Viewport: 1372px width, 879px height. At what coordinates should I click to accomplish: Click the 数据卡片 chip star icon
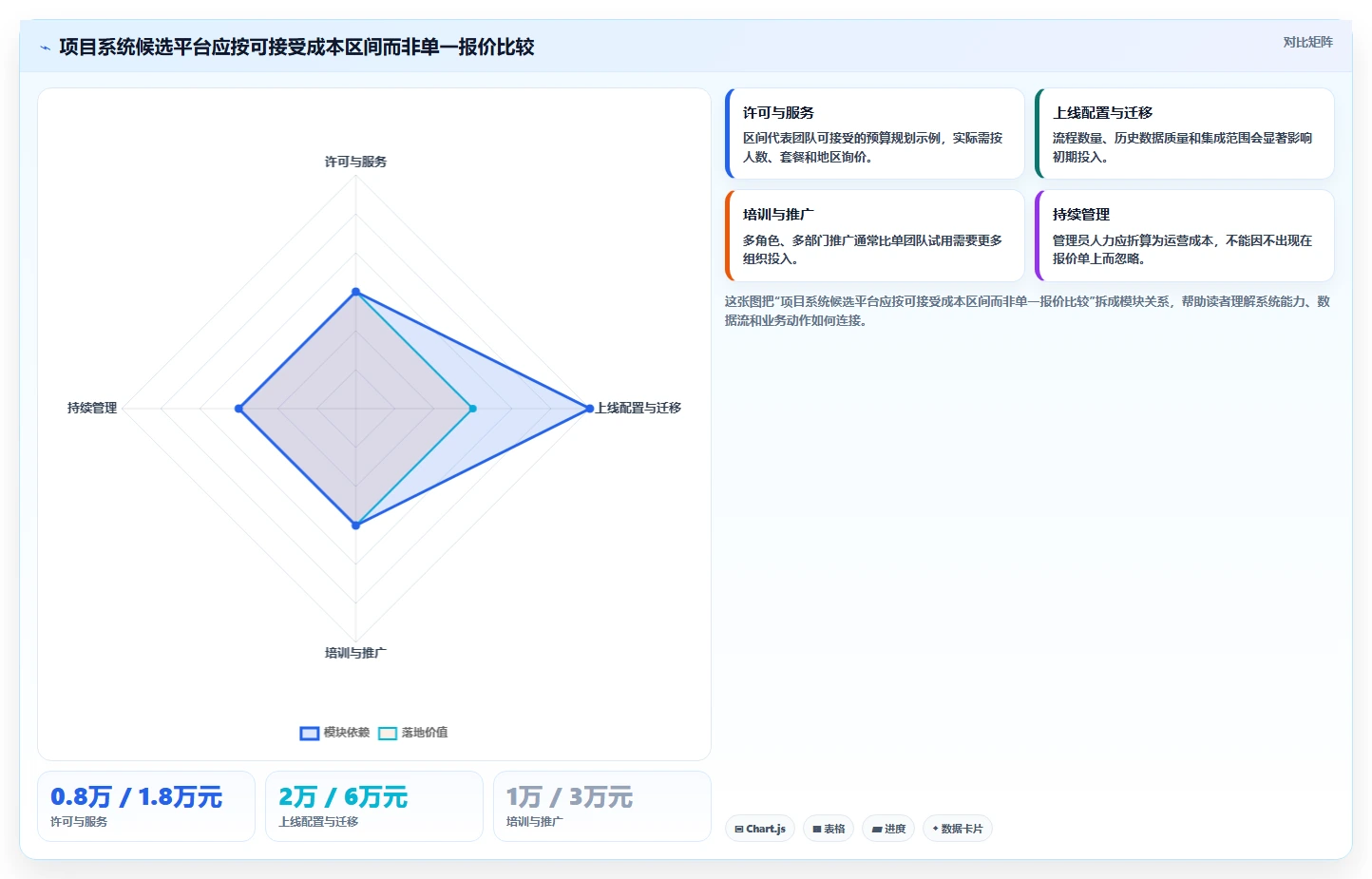(x=935, y=829)
